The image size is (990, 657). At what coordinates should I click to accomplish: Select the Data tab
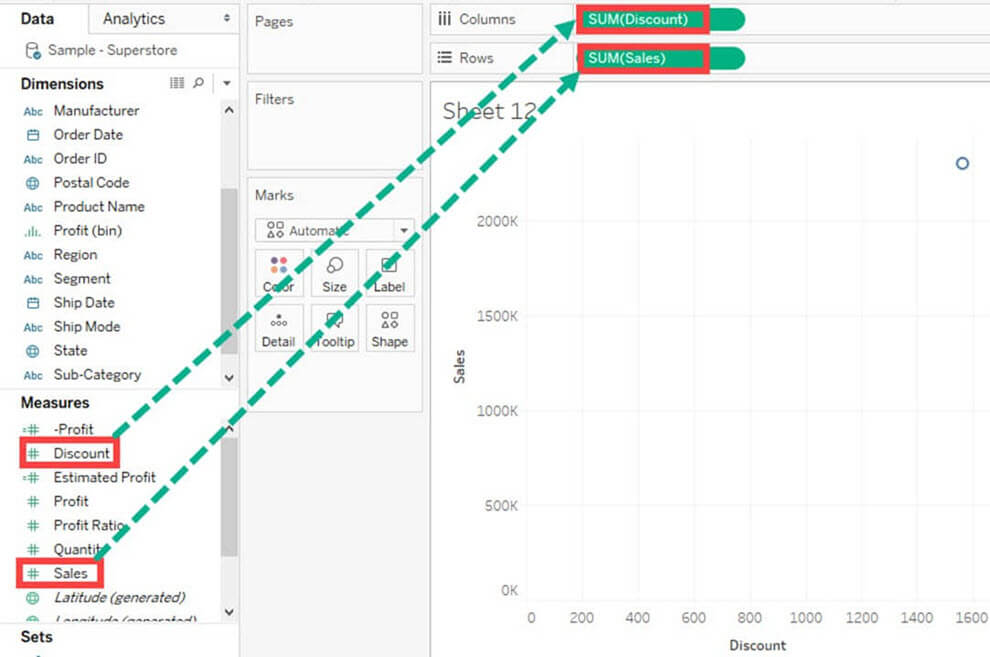coord(38,19)
